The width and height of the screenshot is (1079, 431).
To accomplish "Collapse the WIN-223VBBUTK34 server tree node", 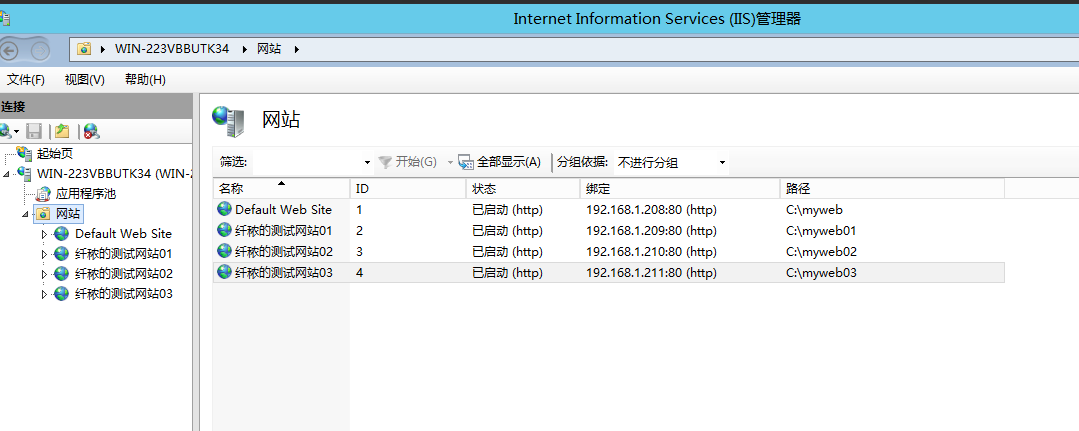I will [x=6, y=174].
